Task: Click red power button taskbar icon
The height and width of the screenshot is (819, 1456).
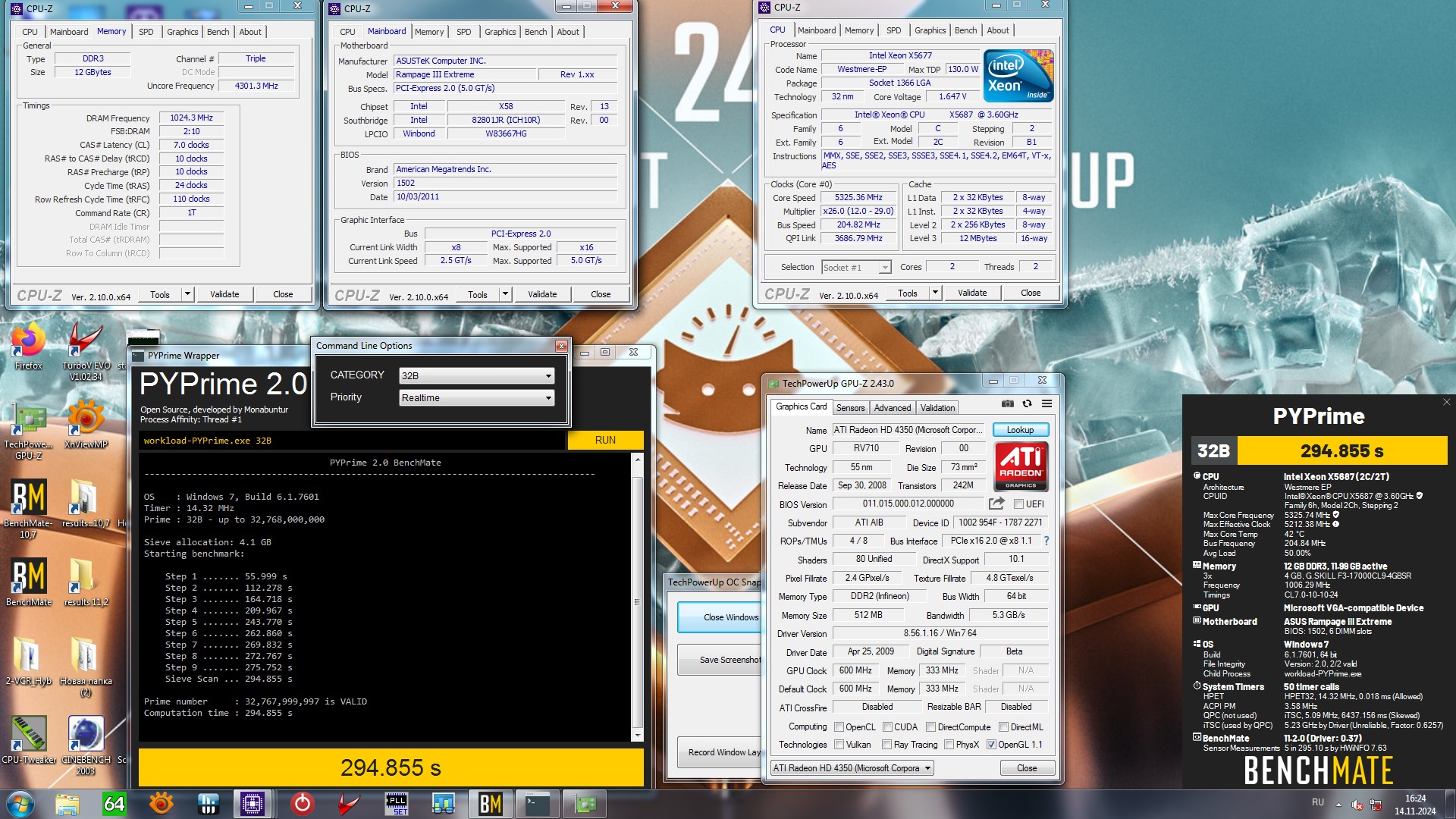Action: [302, 803]
